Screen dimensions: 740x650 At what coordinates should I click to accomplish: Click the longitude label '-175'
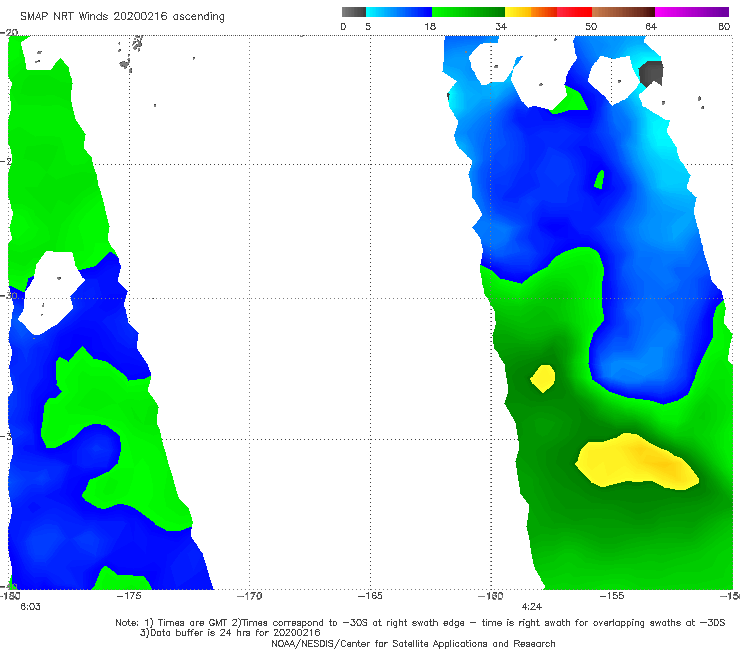coord(129,596)
